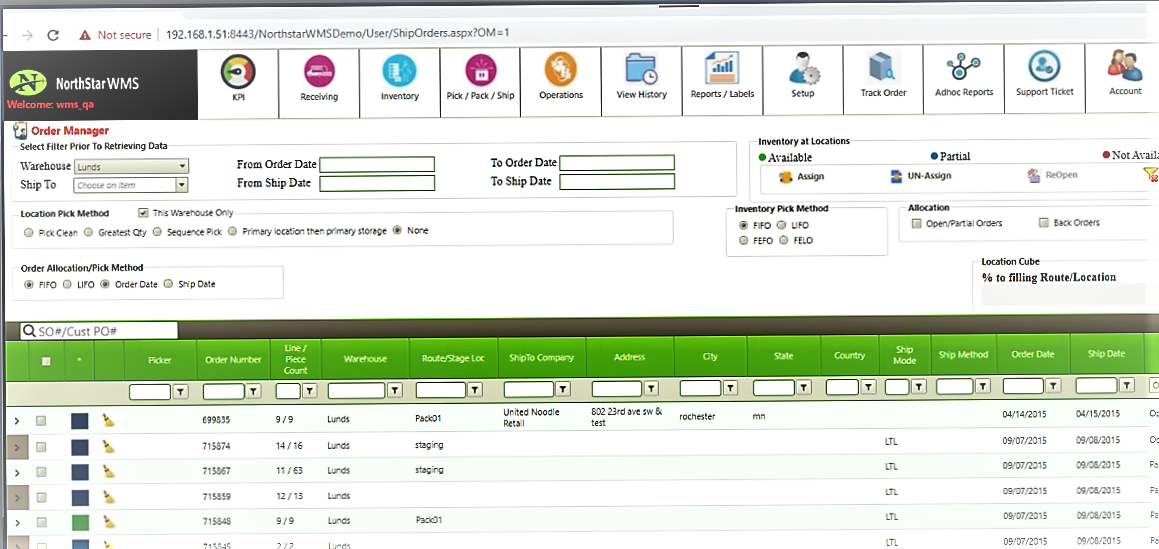Image resolution: width=1159 pixels, height=549 pixels.
Task: Open the Reports / Labels chart icon
Action: [x=721, y=69]
